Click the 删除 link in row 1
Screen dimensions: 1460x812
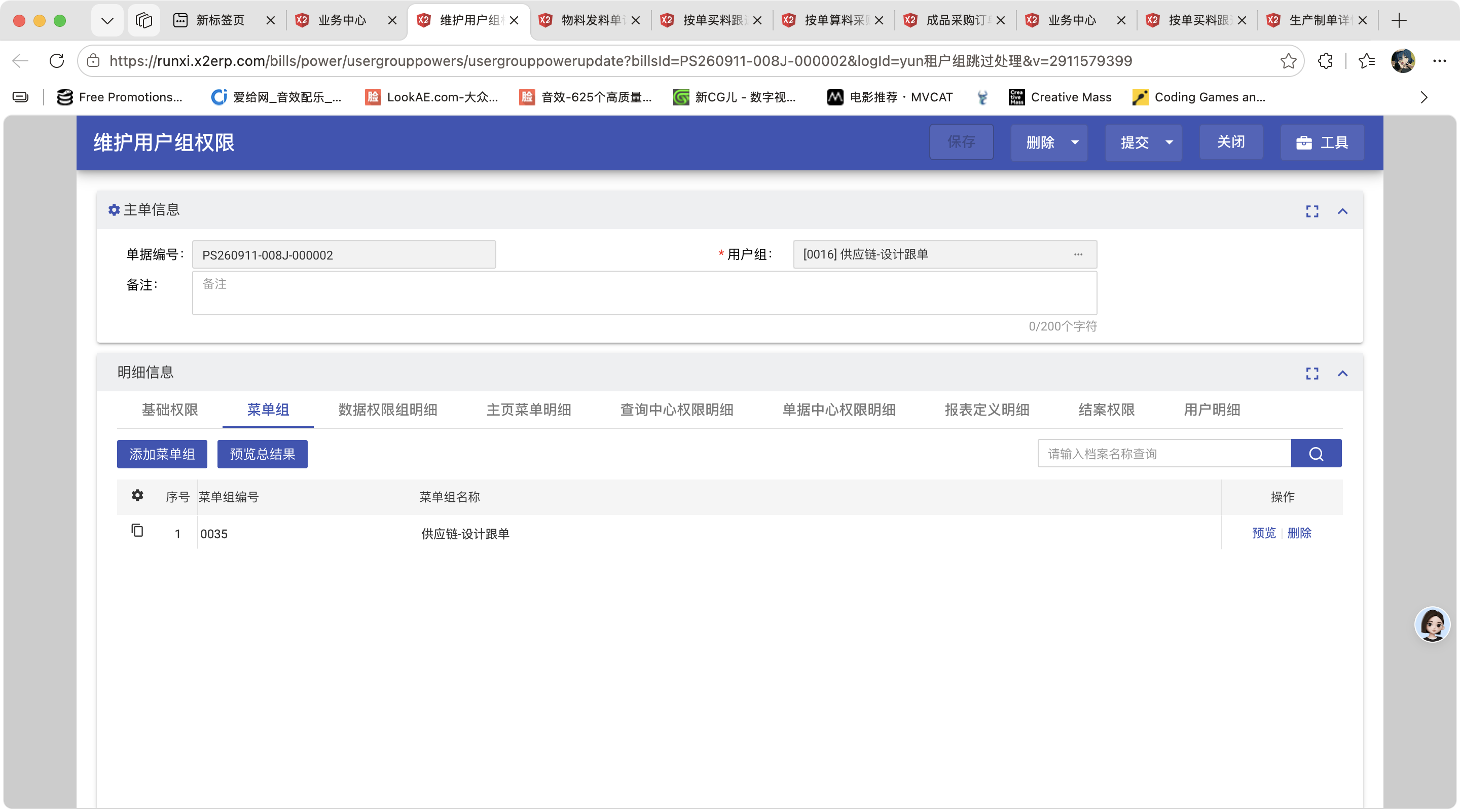click(x=1299, y=533)
